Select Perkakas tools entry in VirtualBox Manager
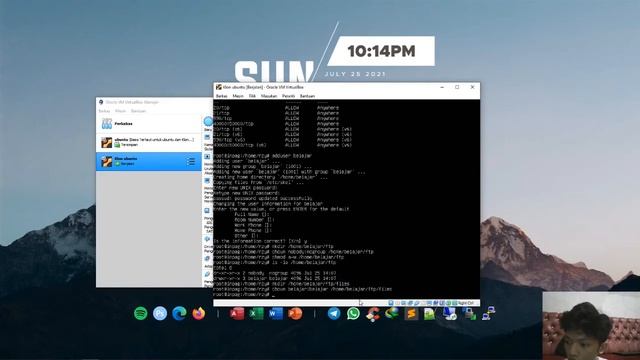The image size is (640, 360). pos(149,124)
